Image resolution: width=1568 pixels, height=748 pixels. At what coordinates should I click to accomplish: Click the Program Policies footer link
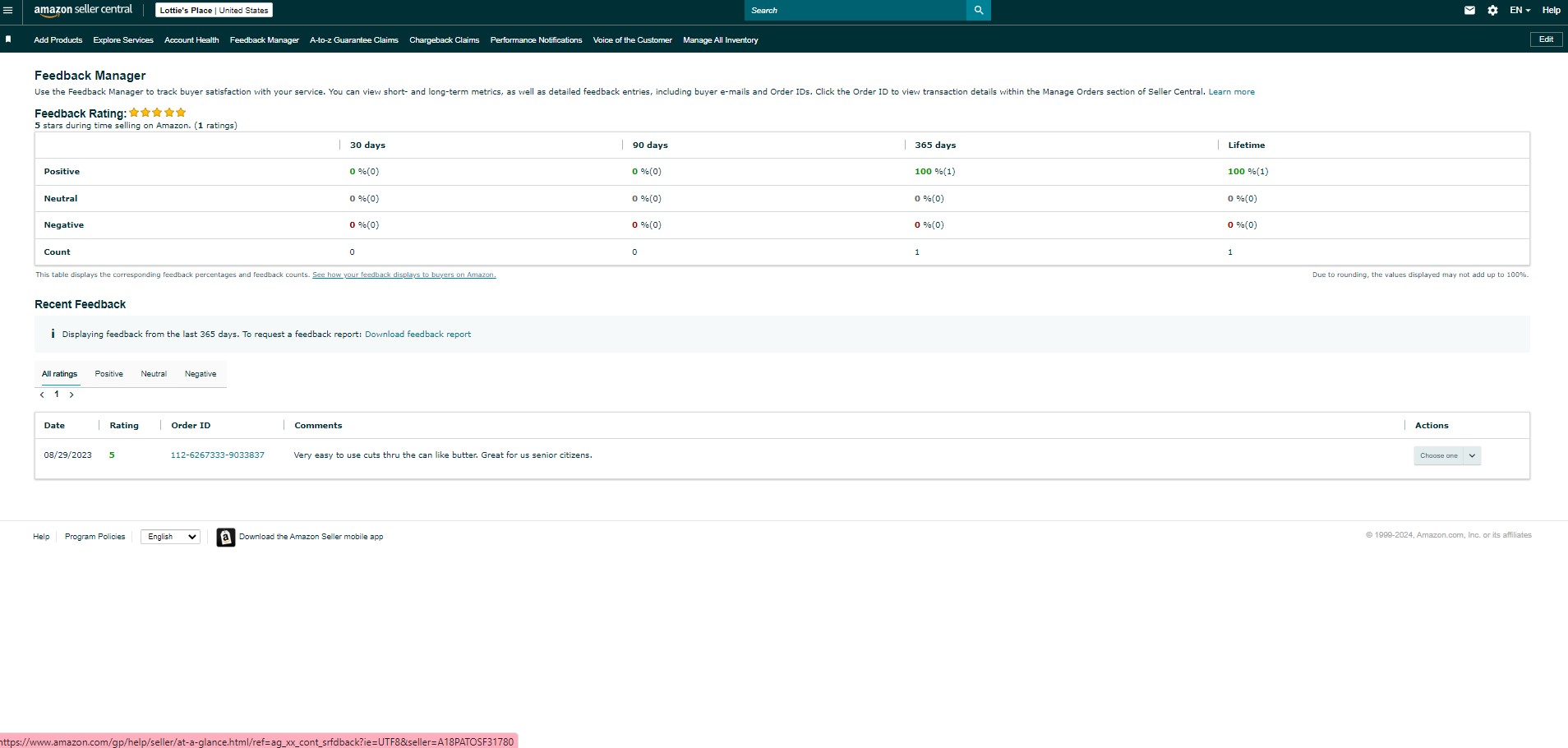click(x=95, y=537)
